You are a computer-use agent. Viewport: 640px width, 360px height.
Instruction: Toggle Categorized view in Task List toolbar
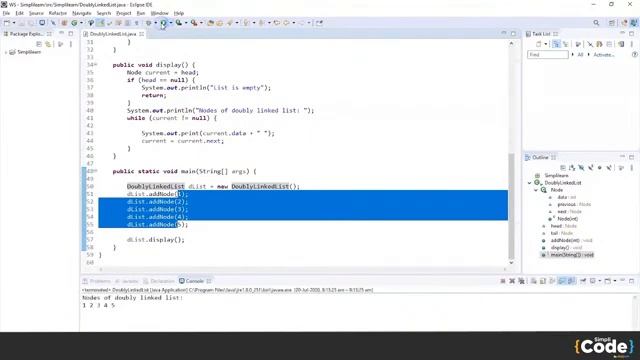click(556, 44)
